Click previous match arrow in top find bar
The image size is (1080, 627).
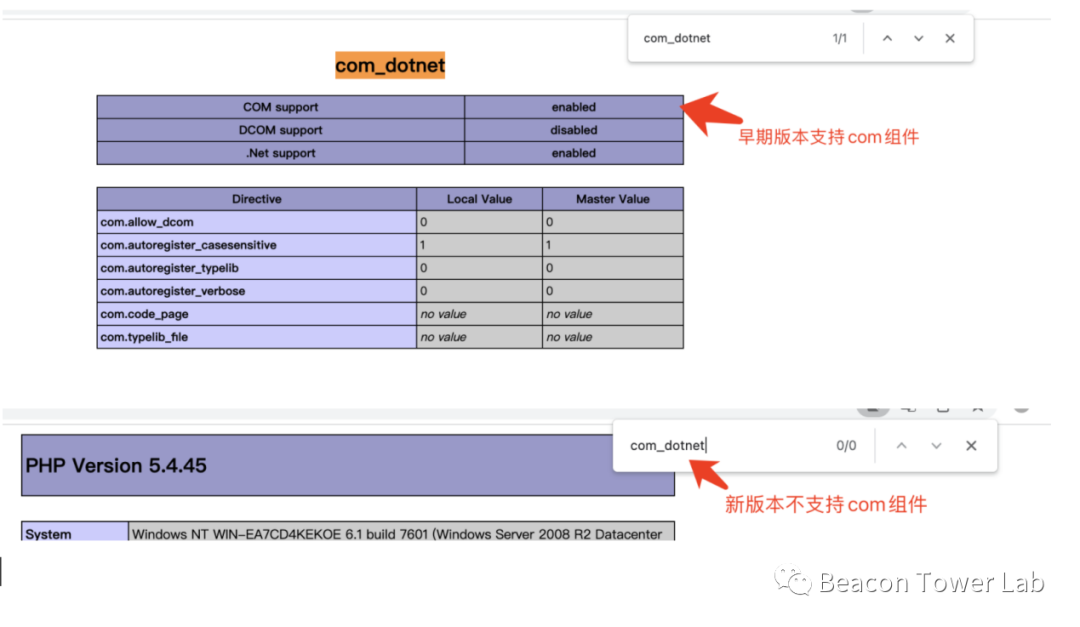pos(887,38)
